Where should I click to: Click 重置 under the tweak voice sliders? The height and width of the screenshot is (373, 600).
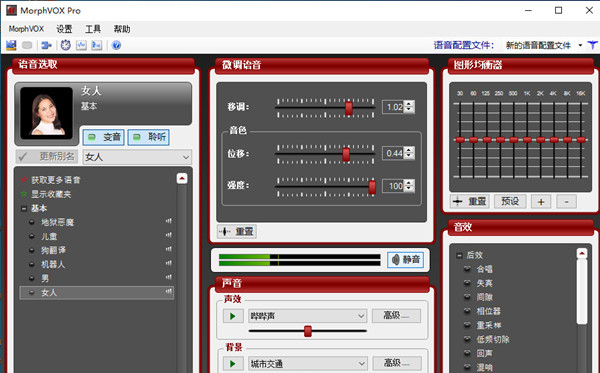[237, 231]
